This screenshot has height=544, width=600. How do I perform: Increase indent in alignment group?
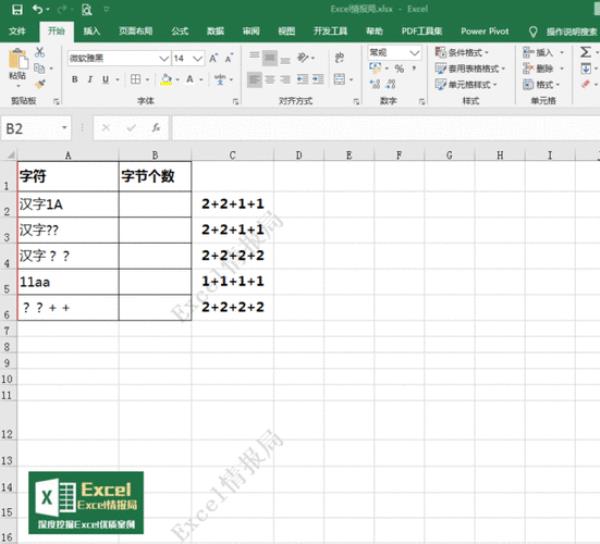(x=318, y=79)
